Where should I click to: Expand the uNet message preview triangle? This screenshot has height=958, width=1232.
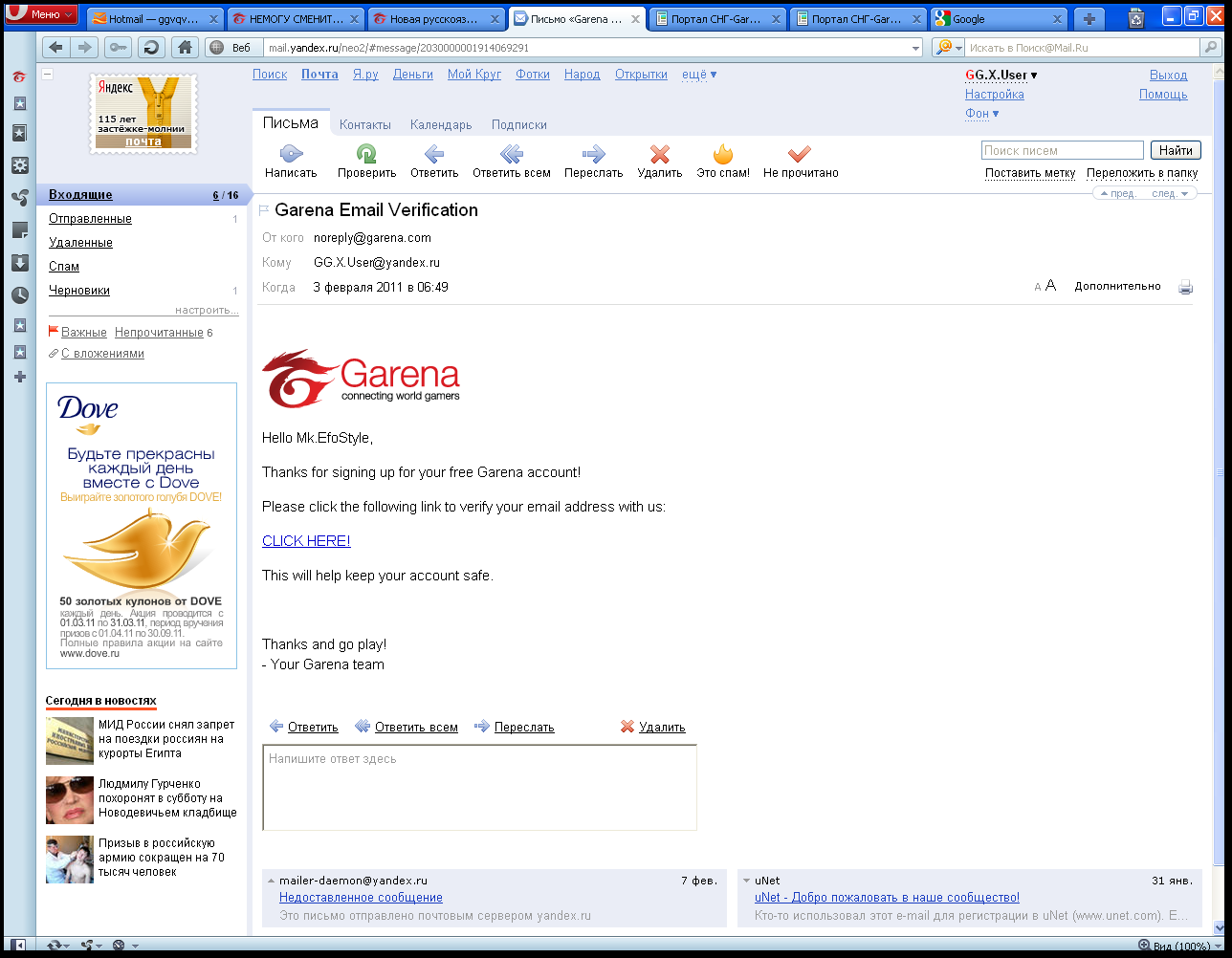(747, 881)
